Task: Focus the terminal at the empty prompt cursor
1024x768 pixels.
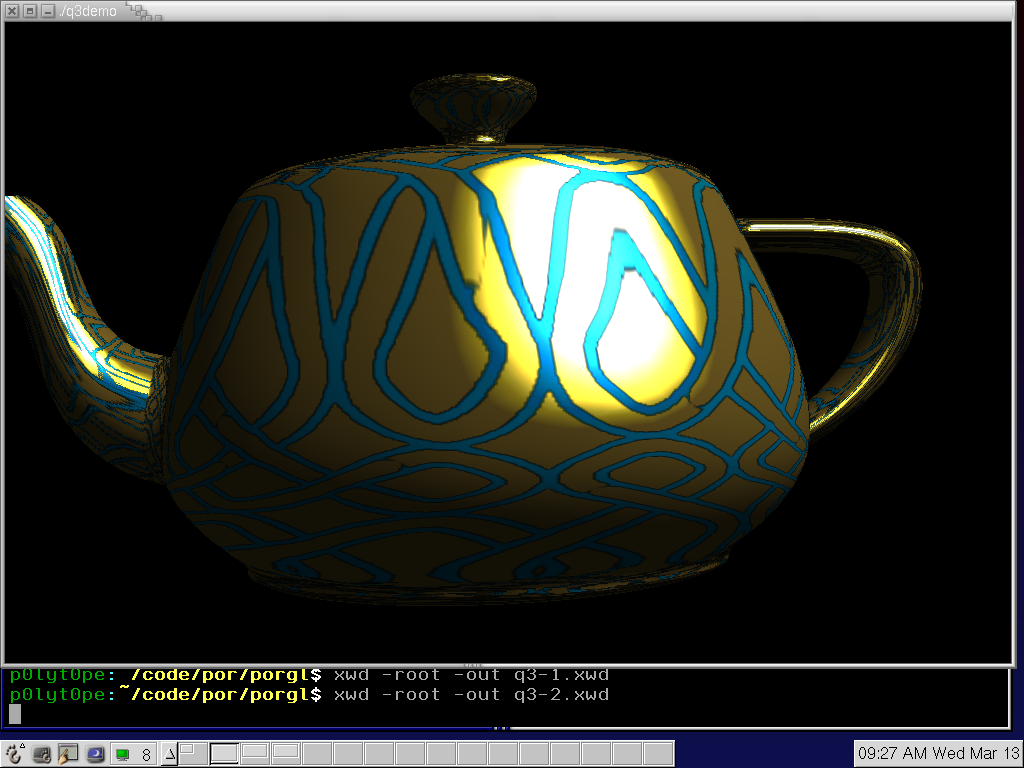Action: click(x=15, y=713)
